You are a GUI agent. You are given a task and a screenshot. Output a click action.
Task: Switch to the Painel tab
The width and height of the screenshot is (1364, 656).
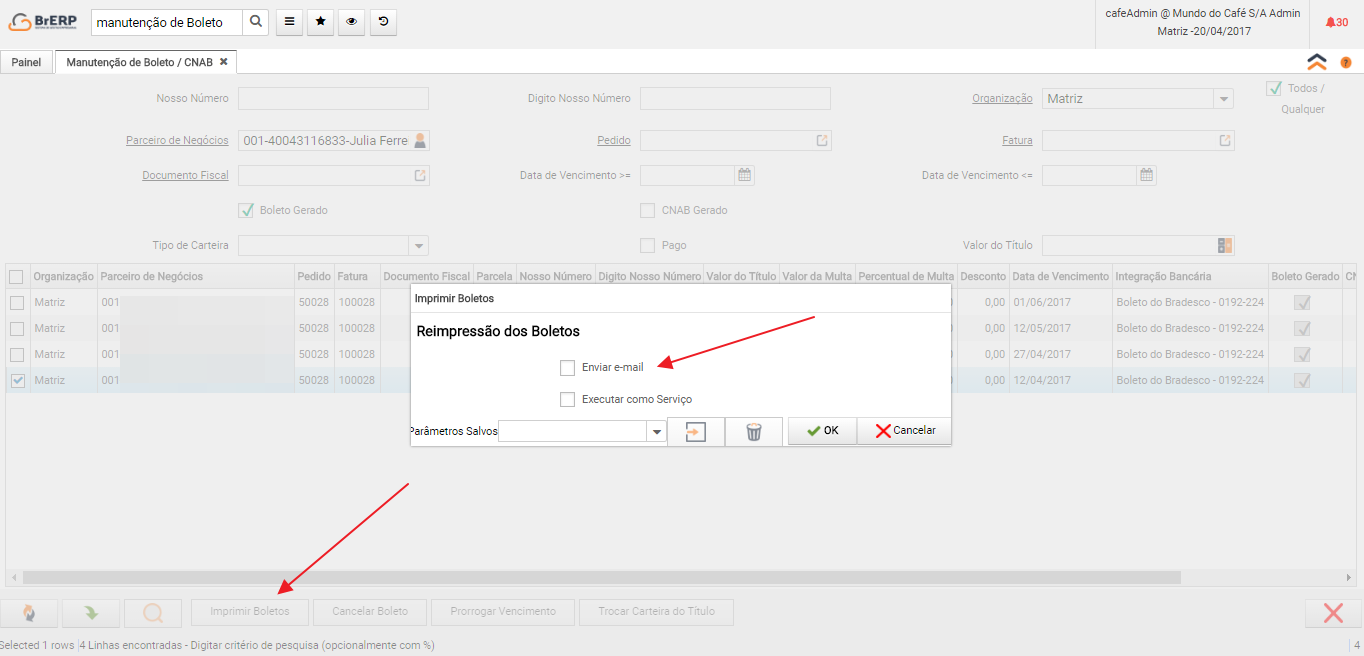coord(26,62)
